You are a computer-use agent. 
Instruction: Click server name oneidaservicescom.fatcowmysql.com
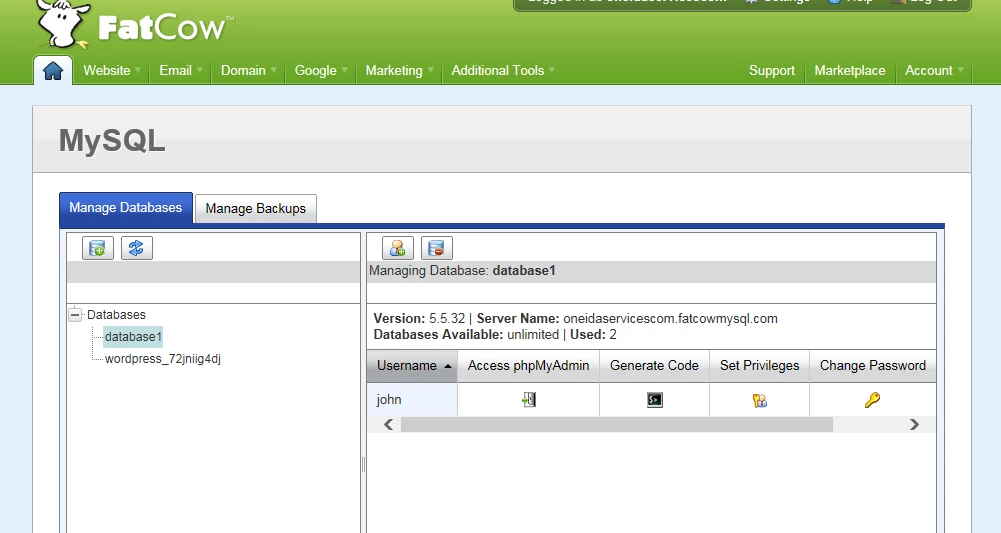[x=670, y=319]
